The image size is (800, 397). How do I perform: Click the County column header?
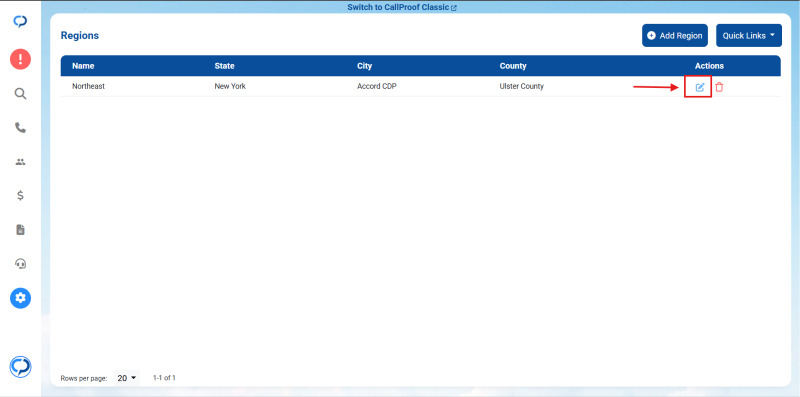pos(513,66)
